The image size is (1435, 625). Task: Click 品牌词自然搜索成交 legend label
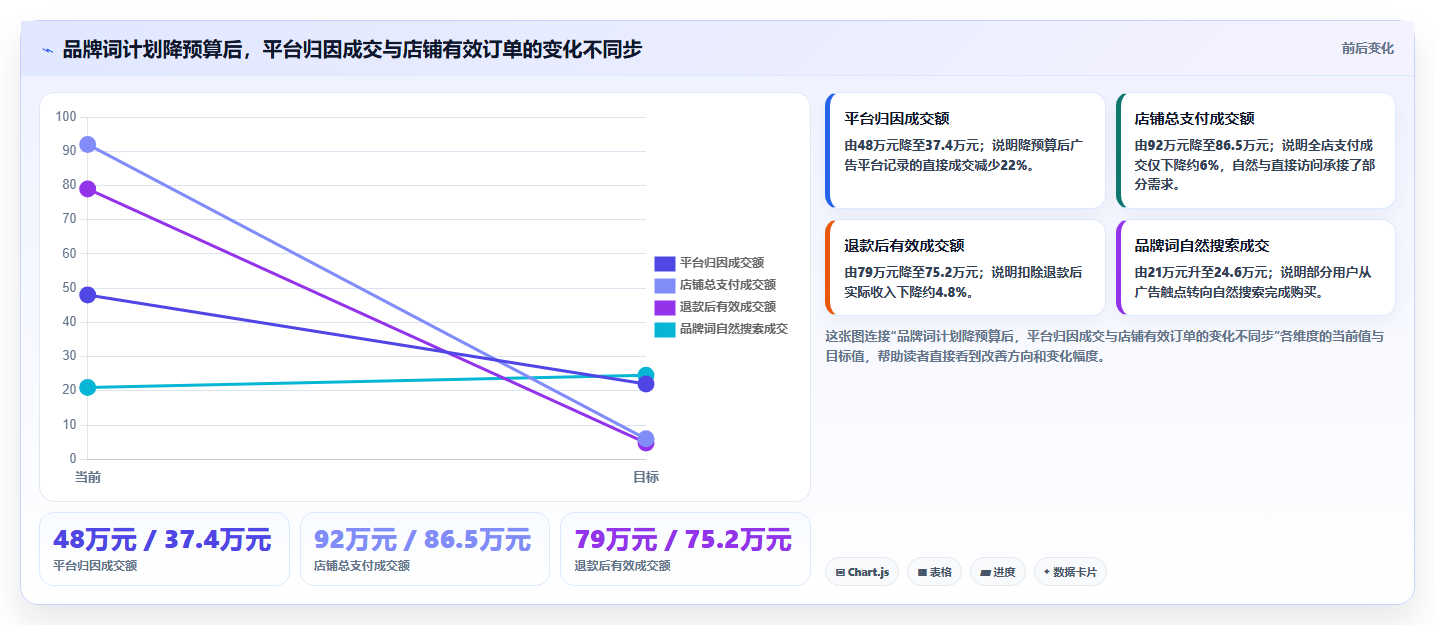coord(734,329)
